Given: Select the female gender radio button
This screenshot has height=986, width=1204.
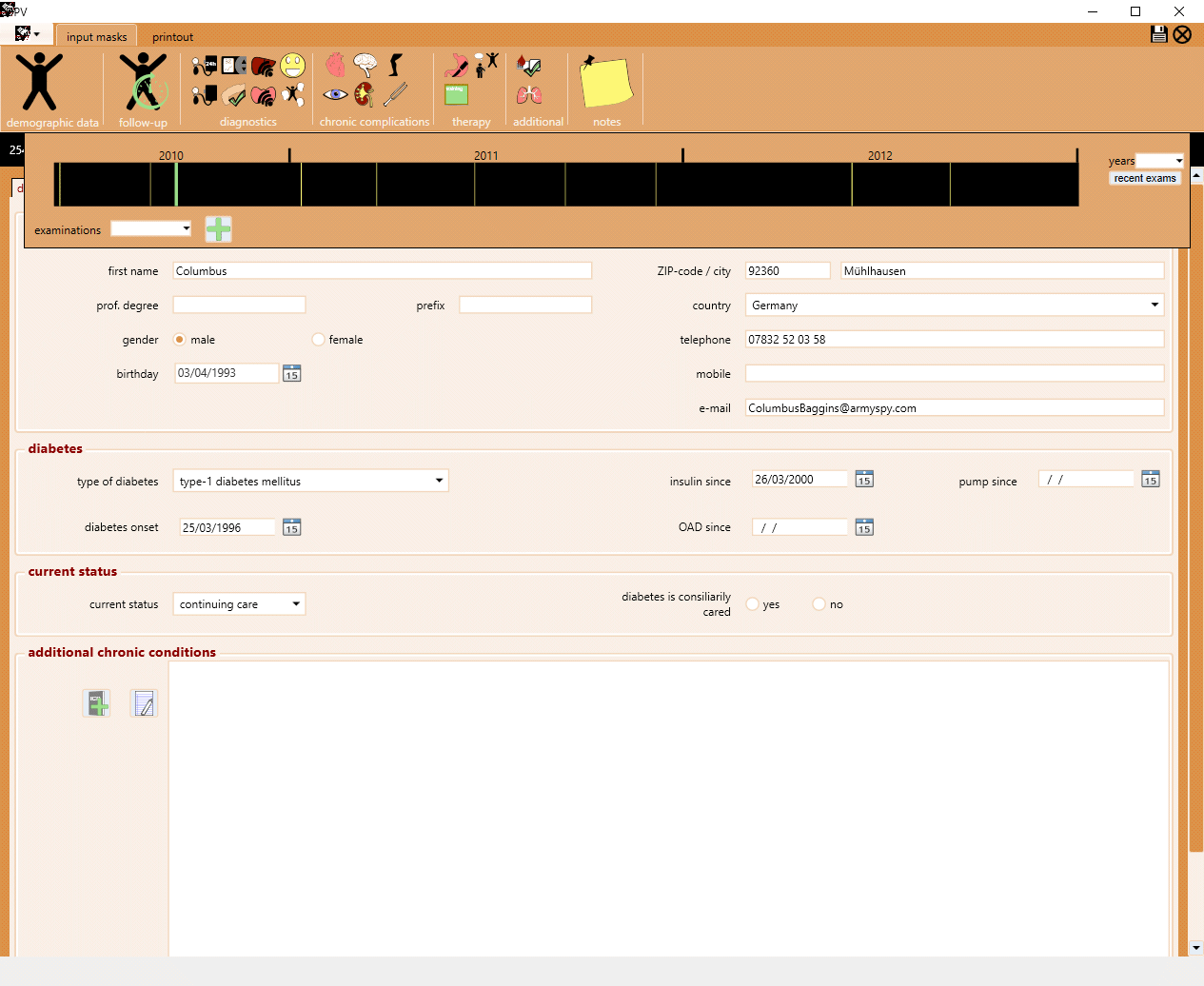Looking at the screenshot, I should (x=318, y=340).
